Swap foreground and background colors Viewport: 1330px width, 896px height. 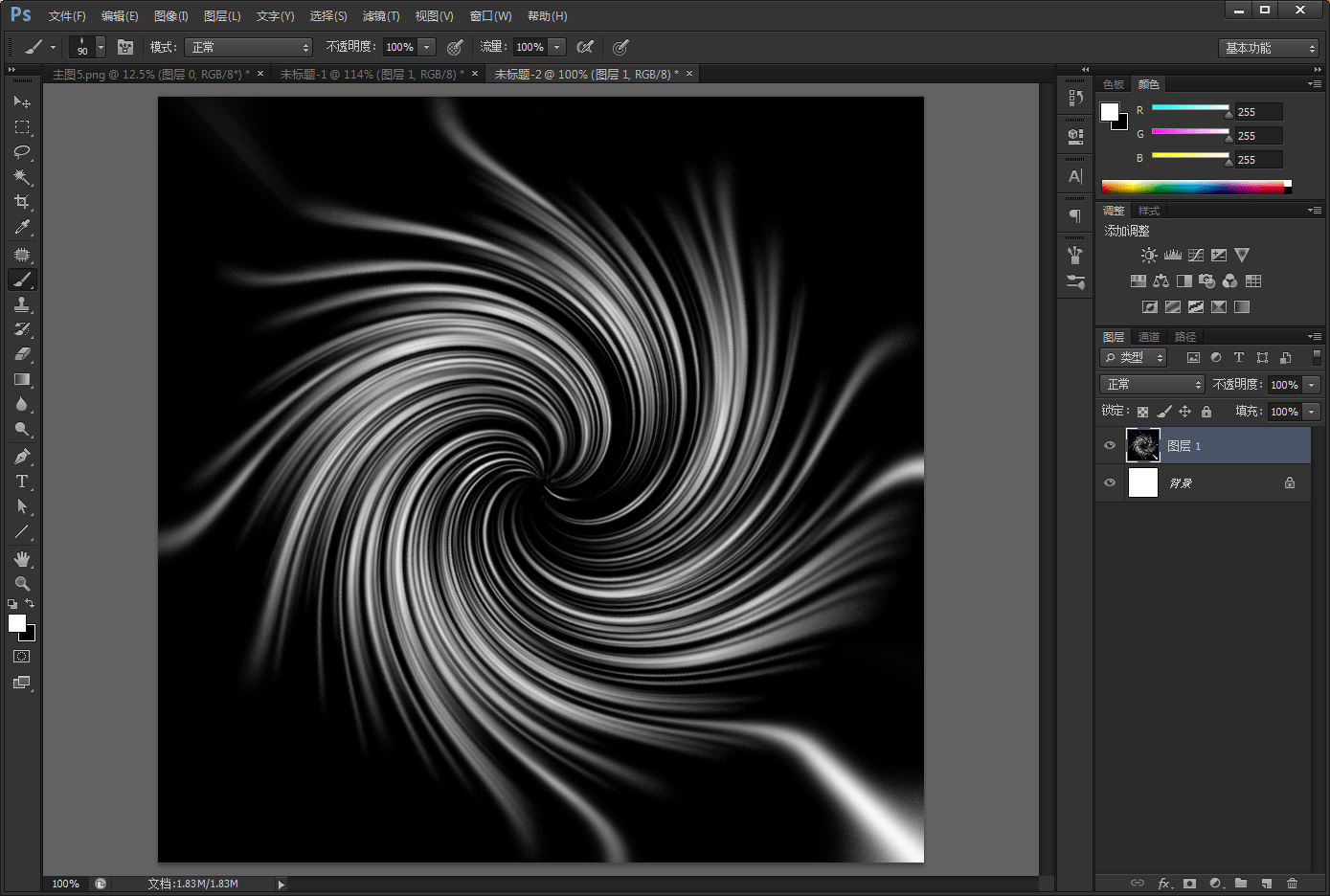30,603
